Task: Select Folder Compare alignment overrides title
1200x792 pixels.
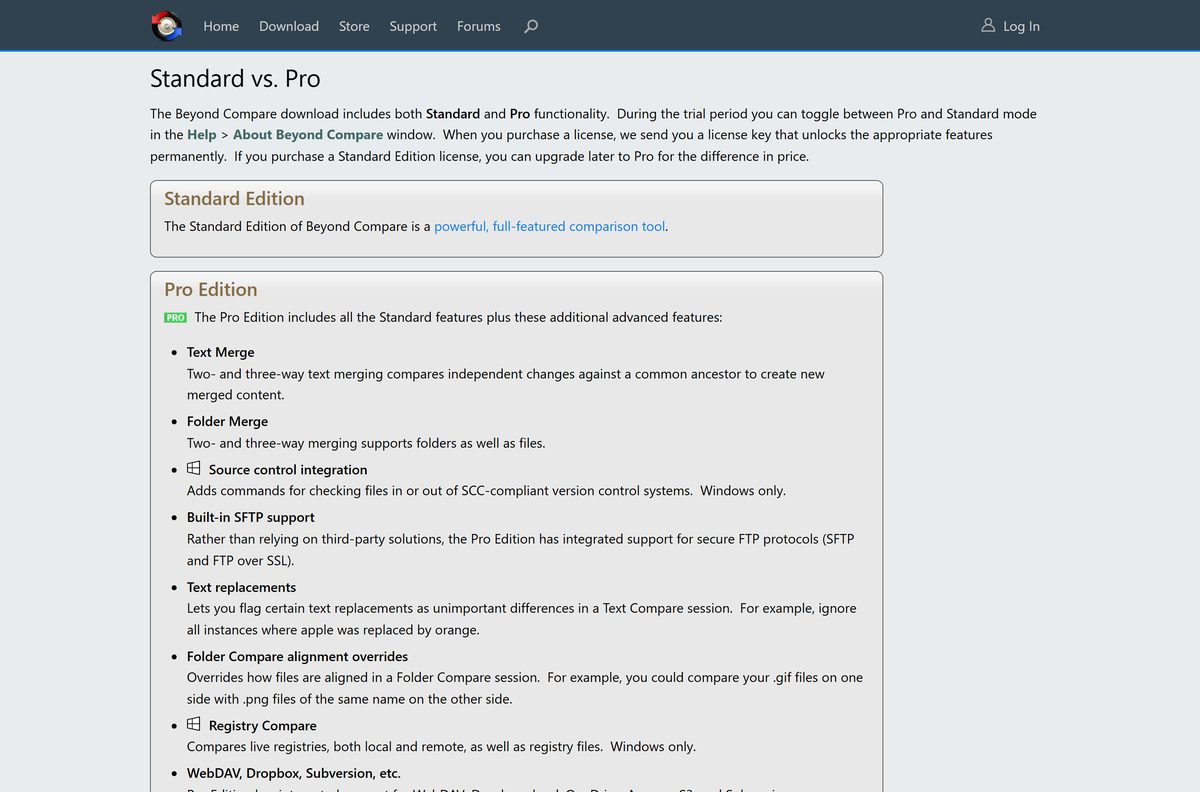Action: (297, 656)
